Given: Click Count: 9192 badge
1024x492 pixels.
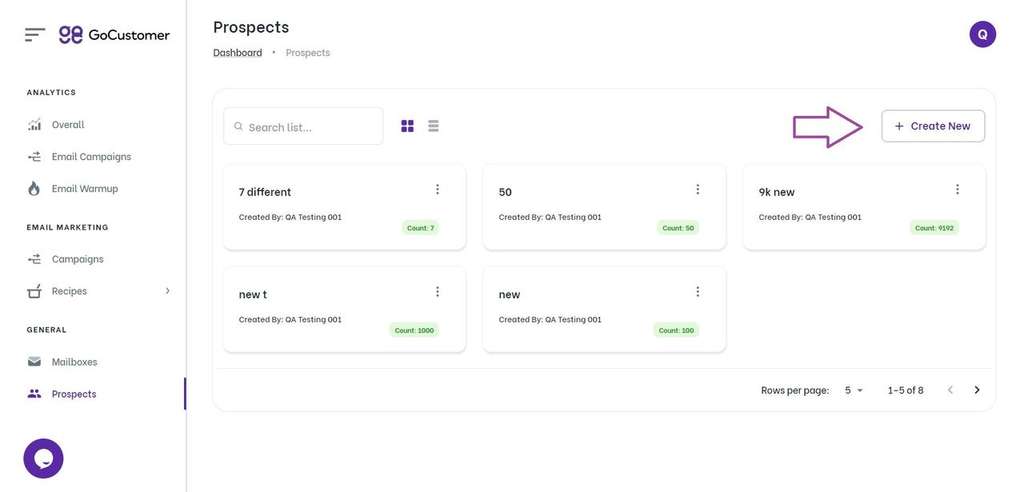Looking at the screenshot, I should pyautogui.click(x=934, y=228).
